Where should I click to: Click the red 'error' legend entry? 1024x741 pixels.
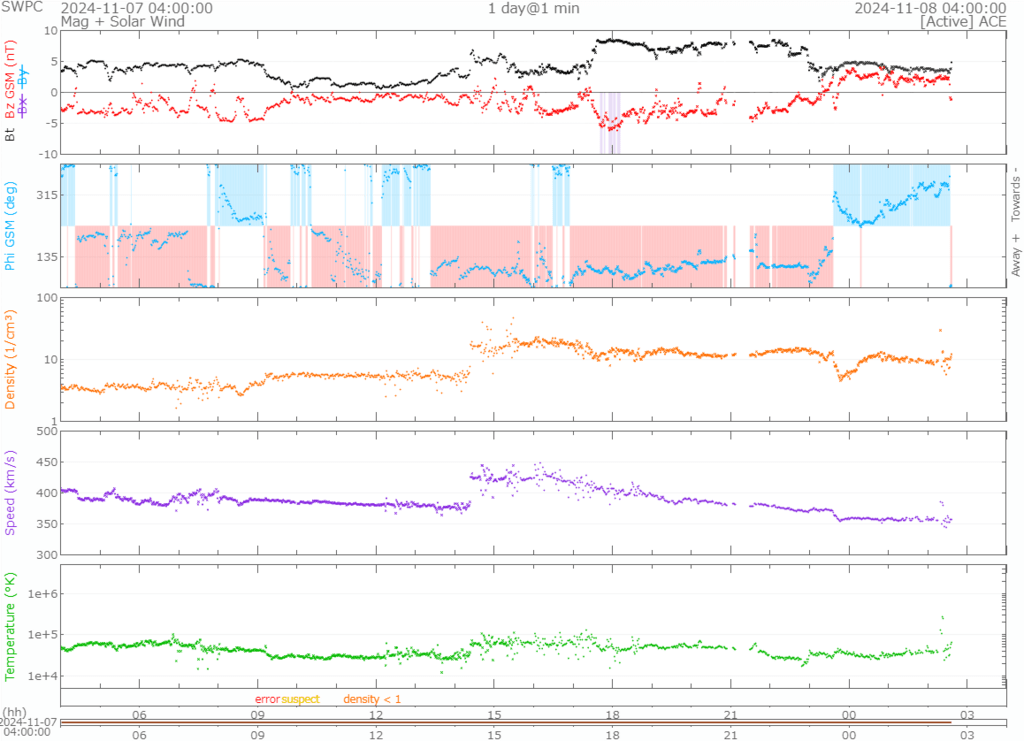(x=267, y=699)
